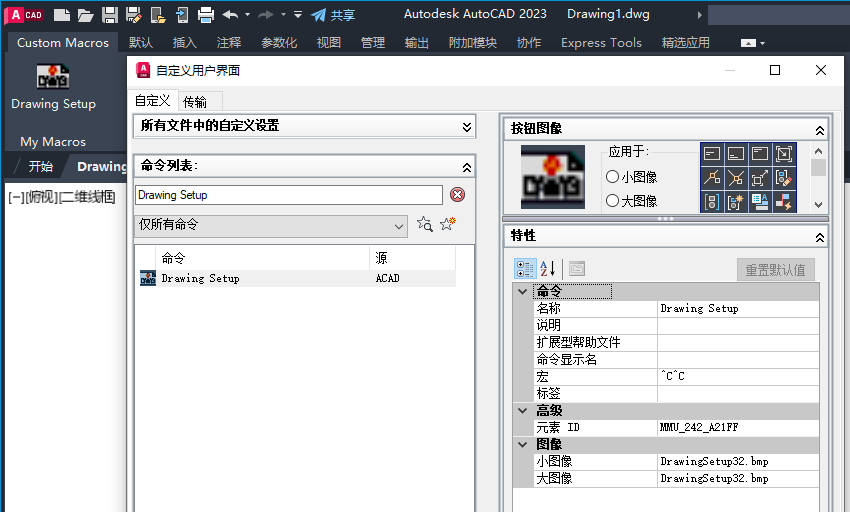Open the 默认 ribbon tab

coord(141,42)
